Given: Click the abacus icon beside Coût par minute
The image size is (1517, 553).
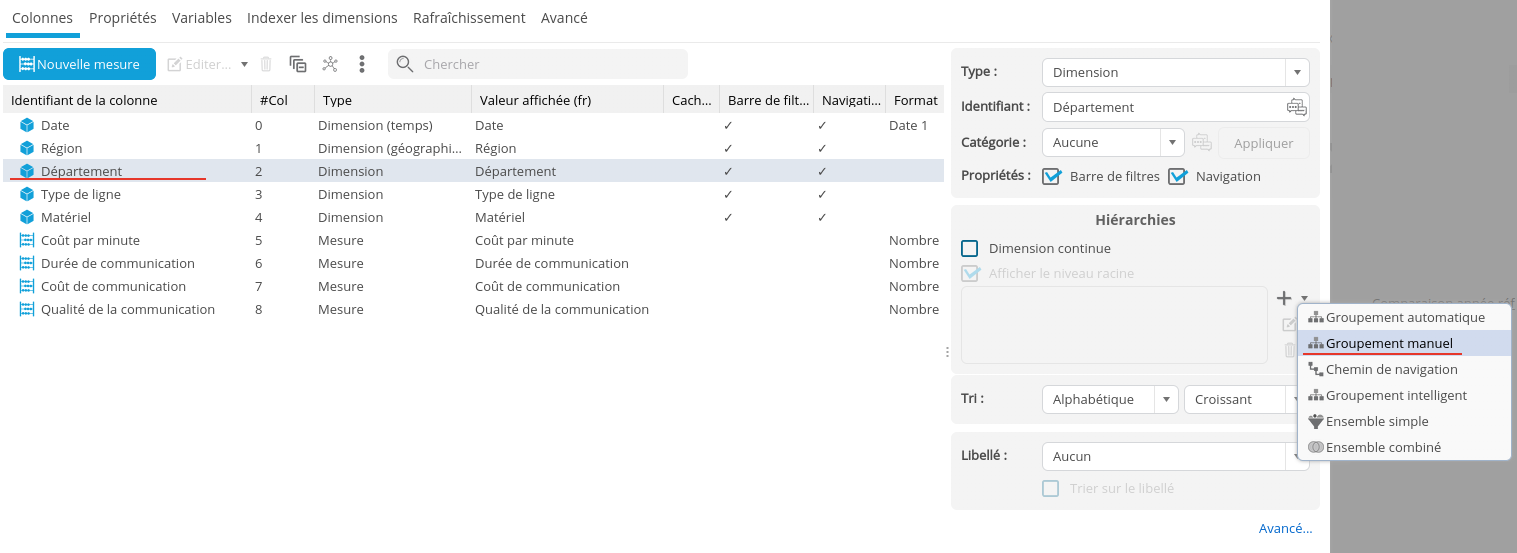Looking at the screenshot, I should (x=27, y=240).
